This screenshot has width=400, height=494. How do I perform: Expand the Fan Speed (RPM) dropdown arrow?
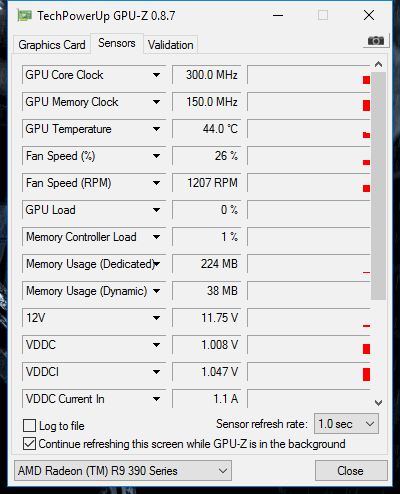point(156,183)
